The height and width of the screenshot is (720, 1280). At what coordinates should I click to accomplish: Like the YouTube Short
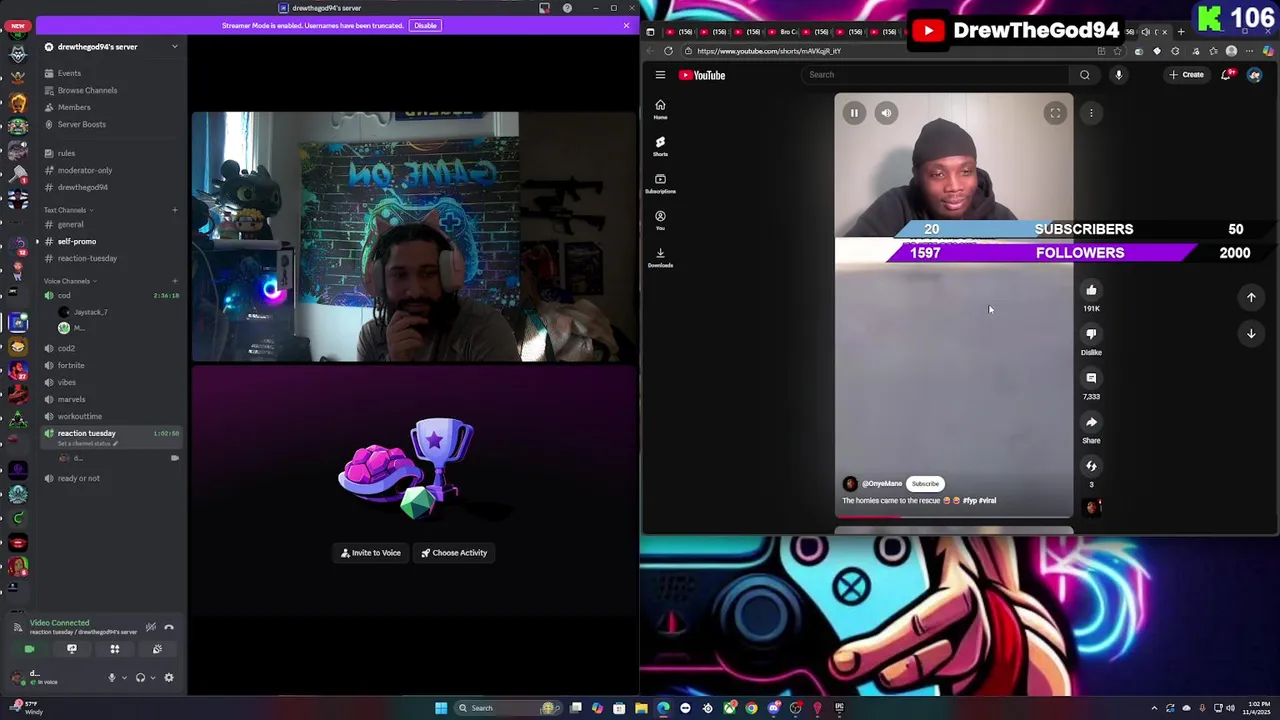1091,290
